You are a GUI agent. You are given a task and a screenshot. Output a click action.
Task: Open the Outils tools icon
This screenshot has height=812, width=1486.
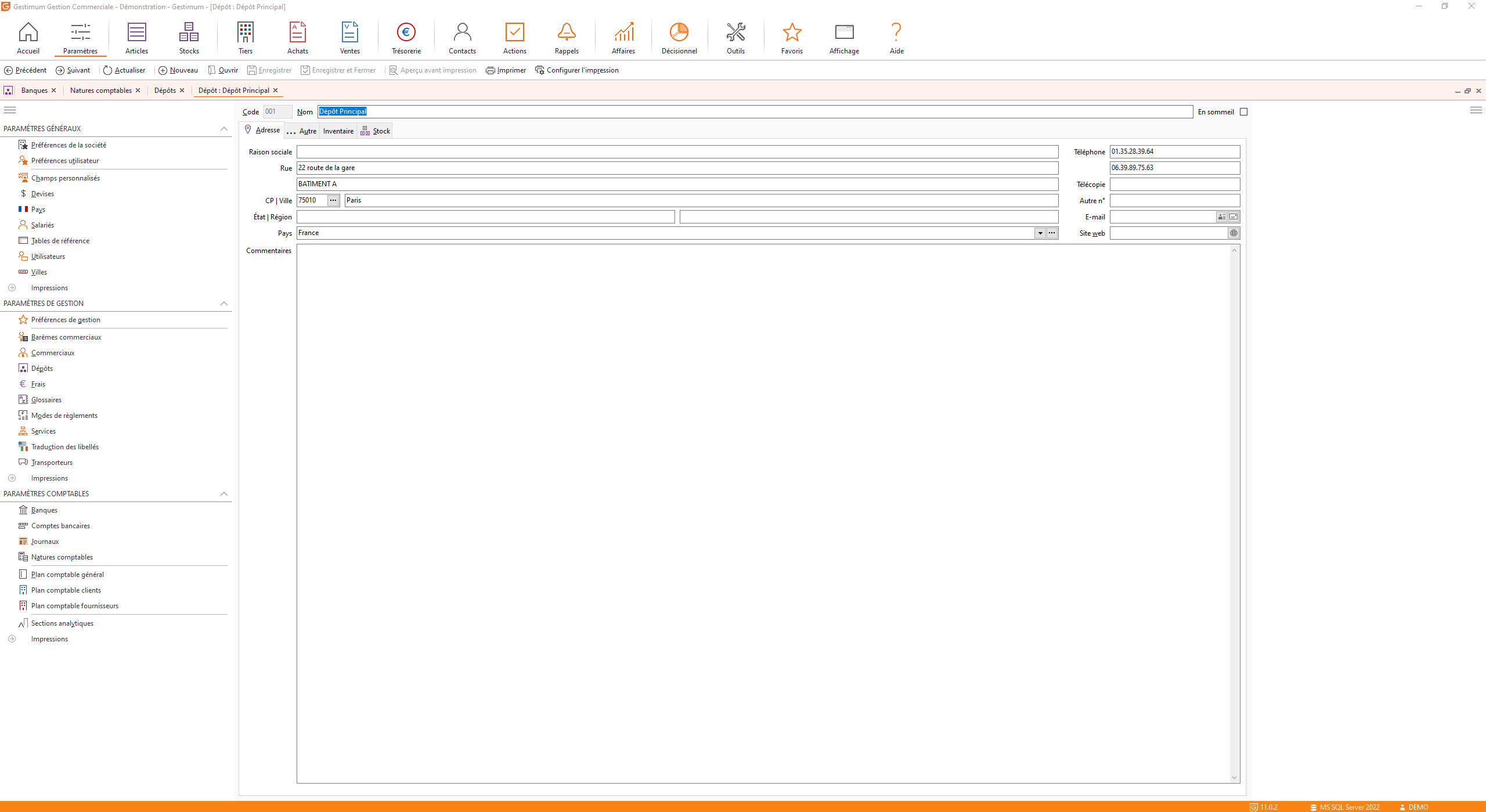(x=735, y=38)
